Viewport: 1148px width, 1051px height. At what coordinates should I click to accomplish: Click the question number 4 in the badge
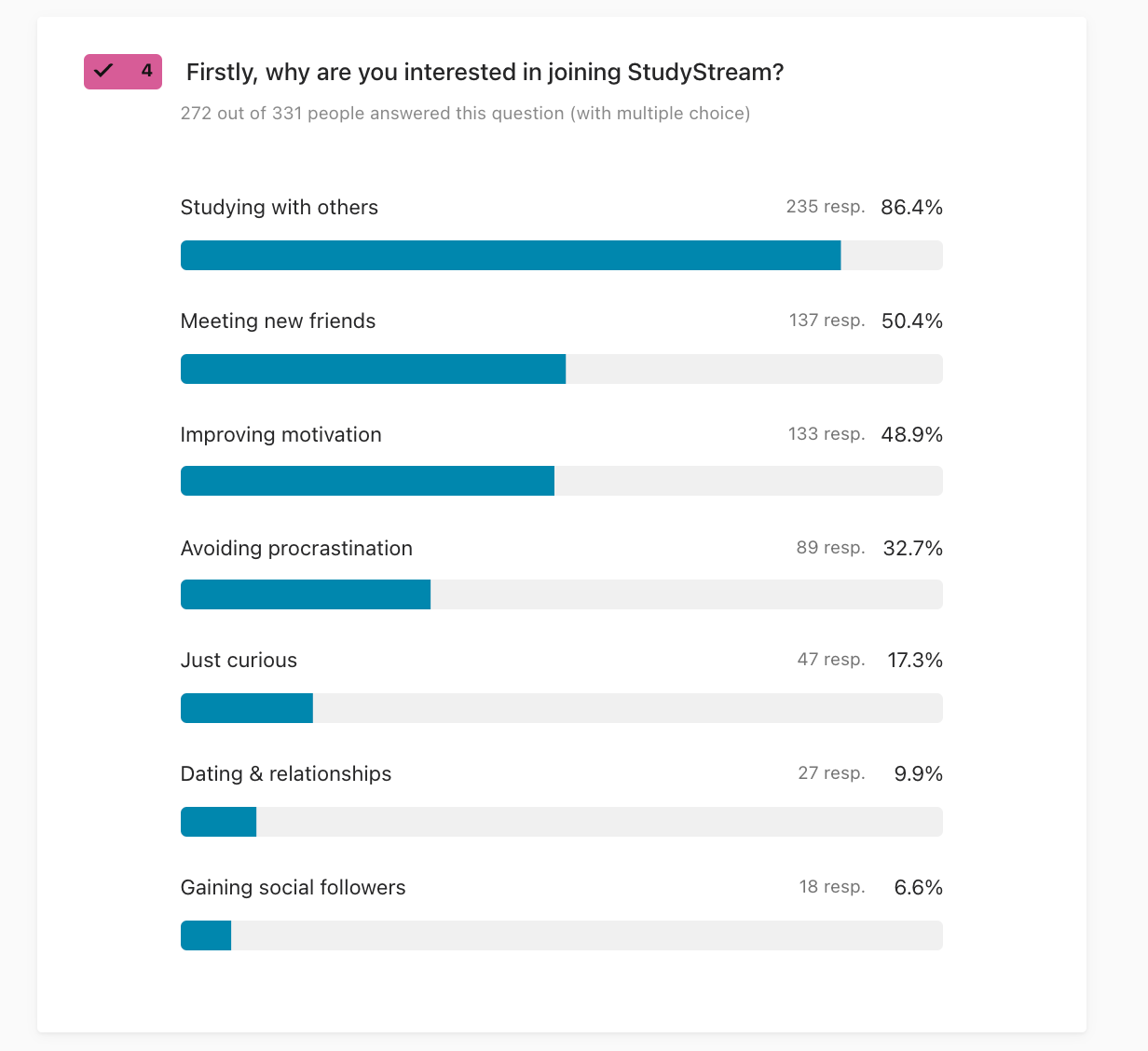pyautogui.click(x=146, y=71)
